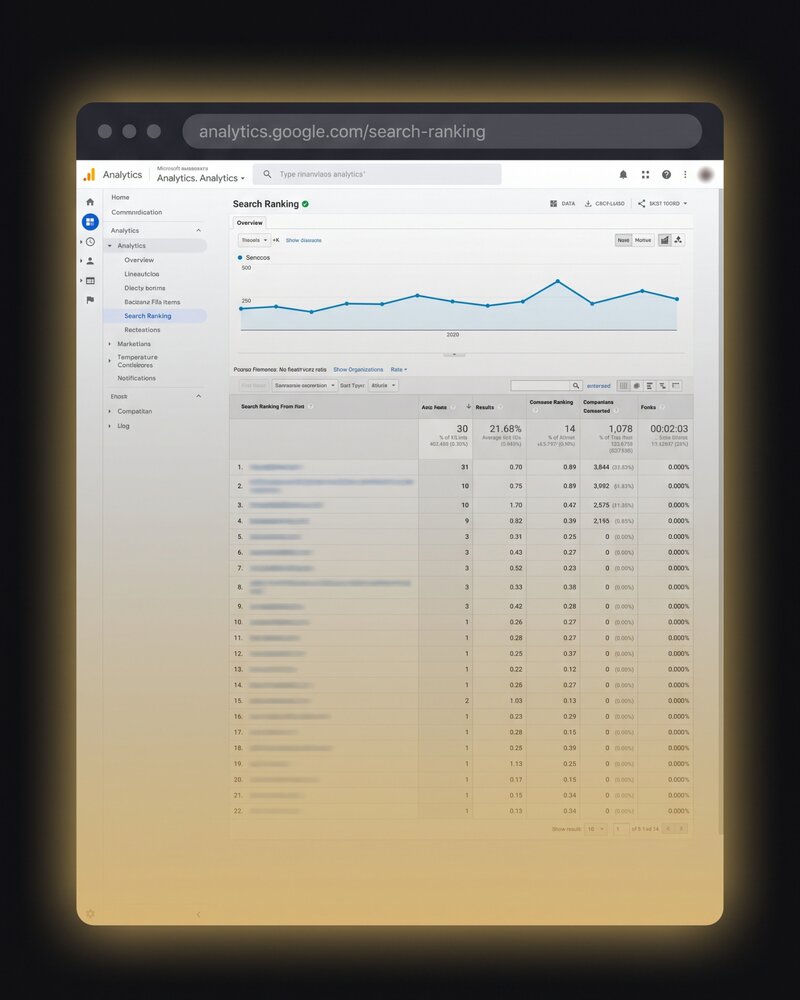Click the person icon in left rail
The image size is (800, 1000).
coord(91,261)
